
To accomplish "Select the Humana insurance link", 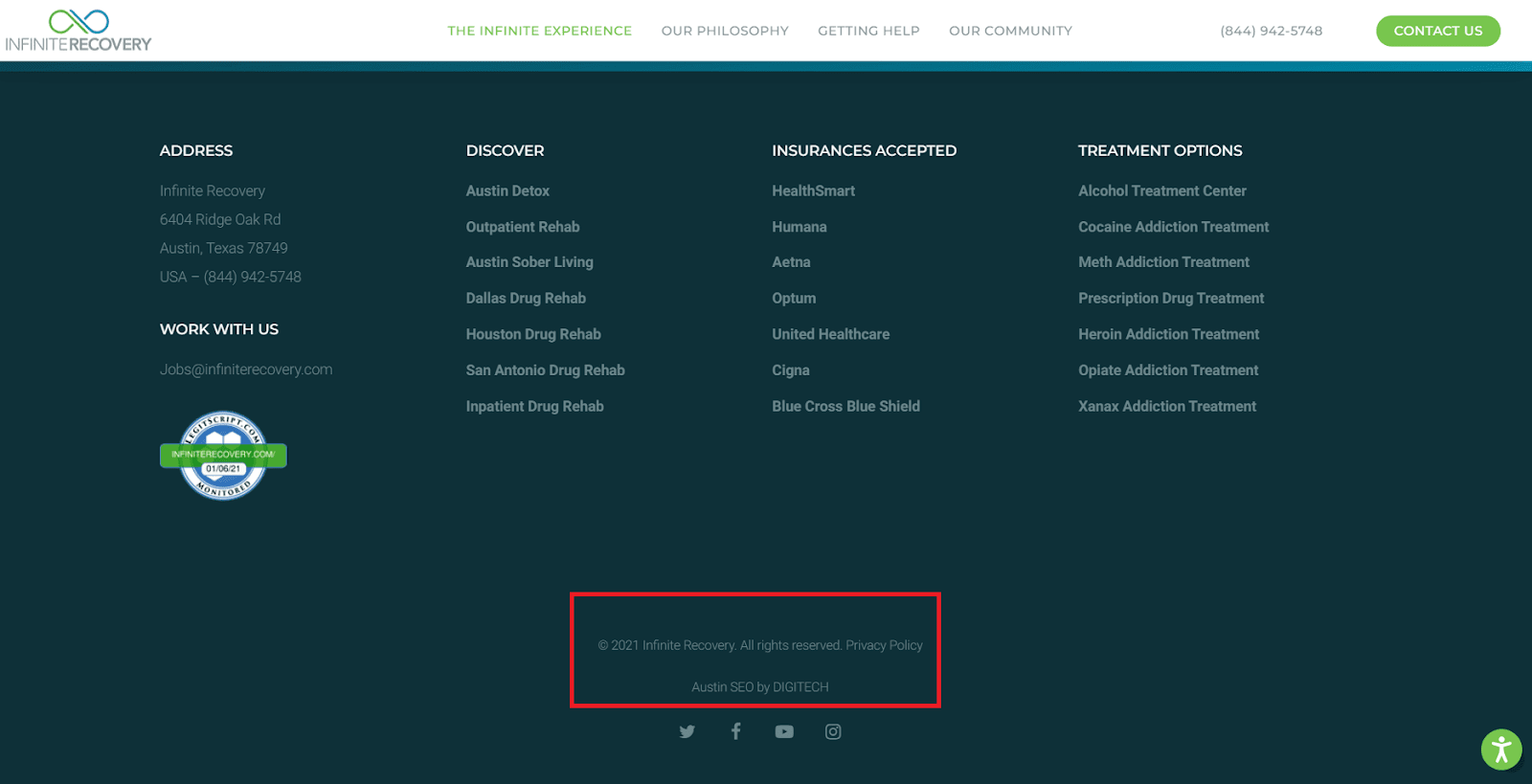I will click(800, 227).
